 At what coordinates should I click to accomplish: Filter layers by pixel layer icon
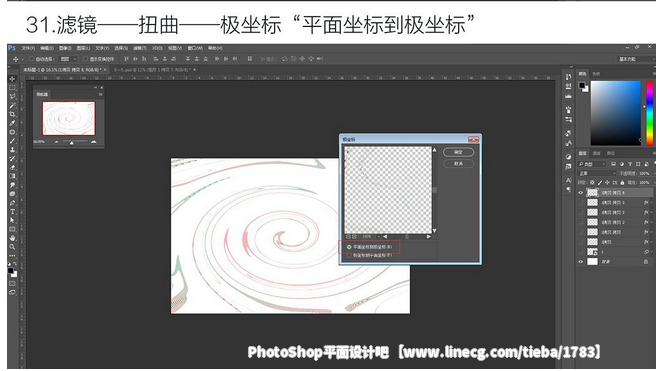tap(613, 164)
